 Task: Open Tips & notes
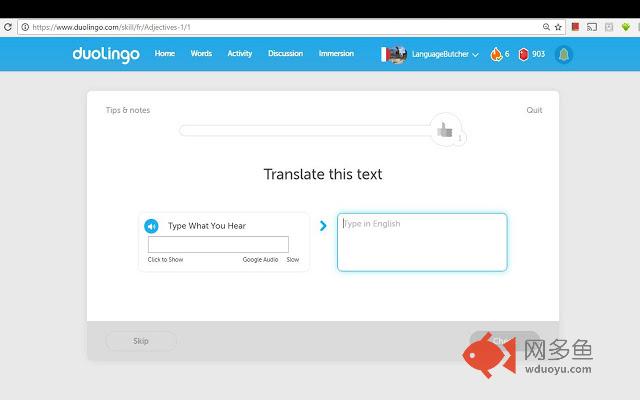(x=128, y=110)
